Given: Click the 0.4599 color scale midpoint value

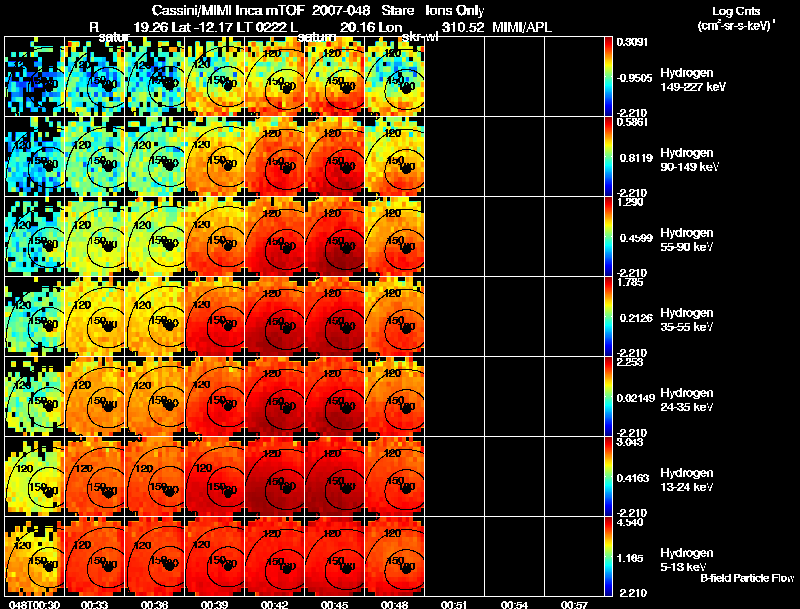Looking at the screenshot, I should [x=636, y=238].
